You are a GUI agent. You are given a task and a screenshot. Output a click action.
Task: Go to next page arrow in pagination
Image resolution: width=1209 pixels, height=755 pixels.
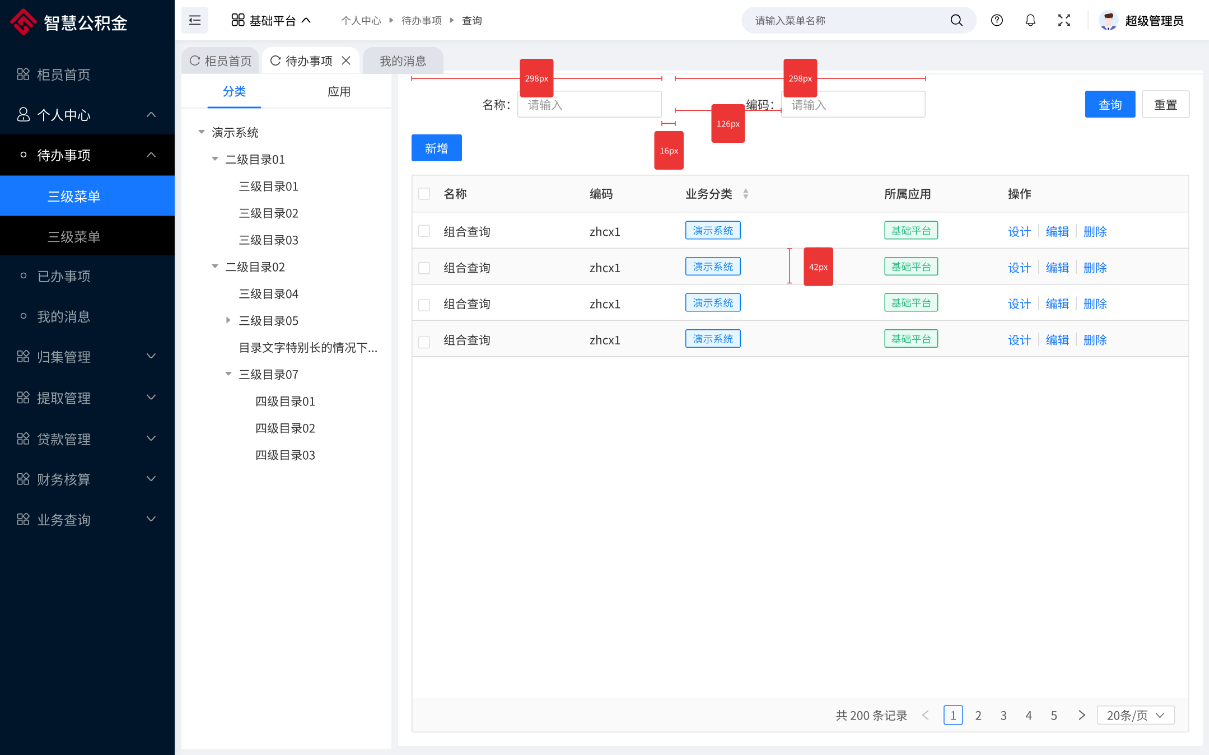(x=1081, y=715)
